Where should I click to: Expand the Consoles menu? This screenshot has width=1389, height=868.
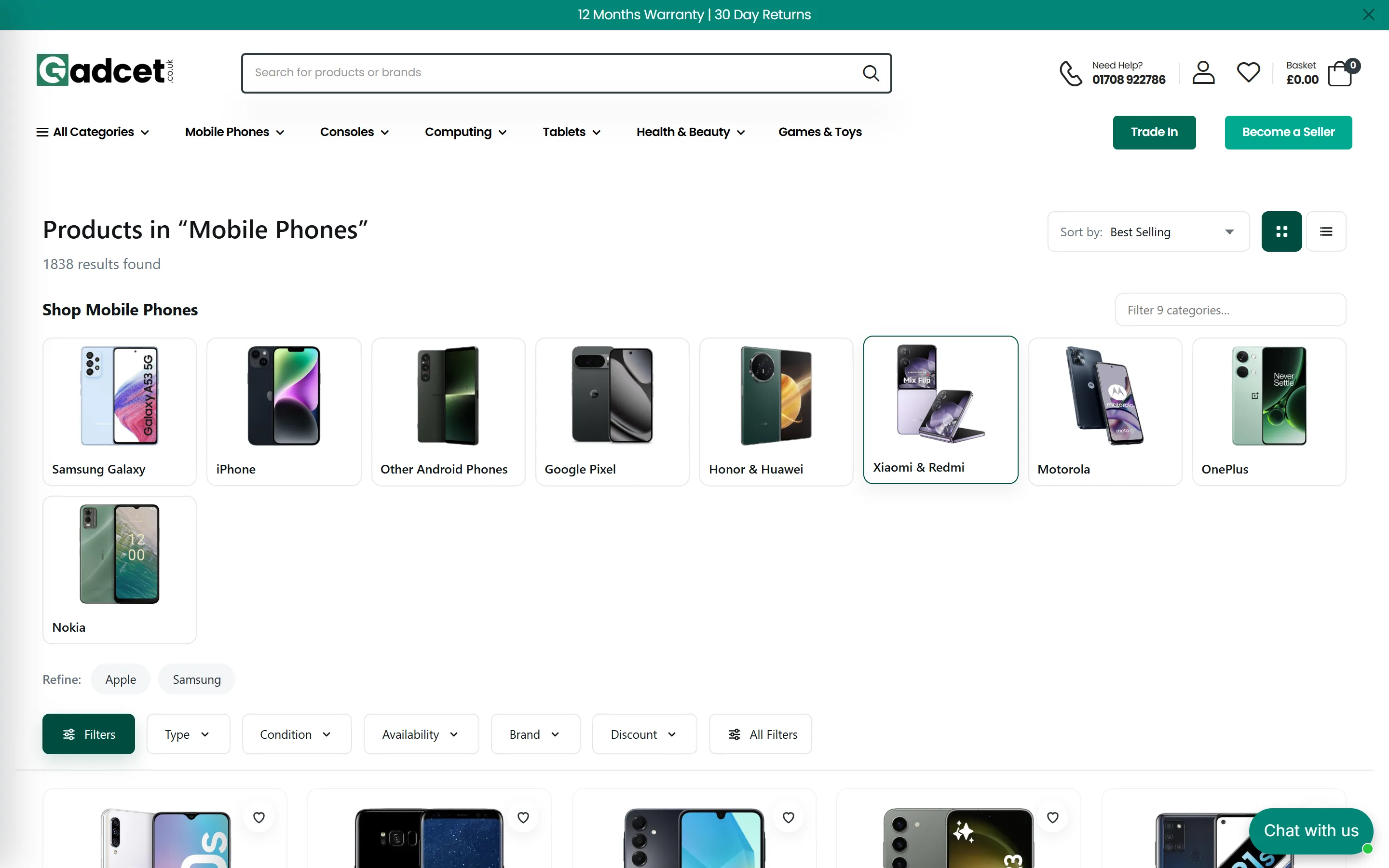(354, 132)
